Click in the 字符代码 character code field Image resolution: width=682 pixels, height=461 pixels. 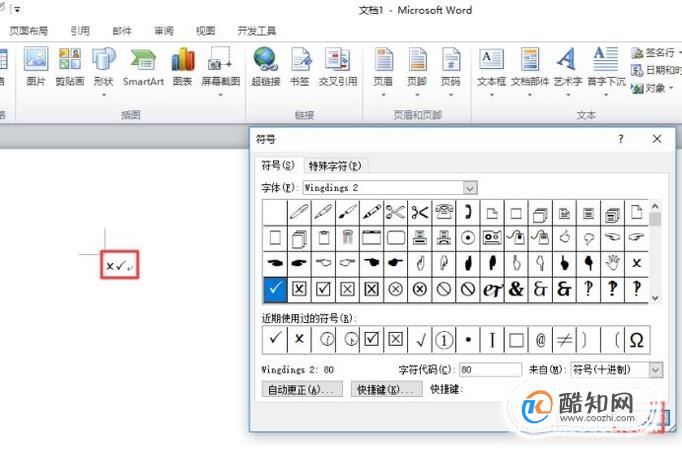tap(490, 370)
